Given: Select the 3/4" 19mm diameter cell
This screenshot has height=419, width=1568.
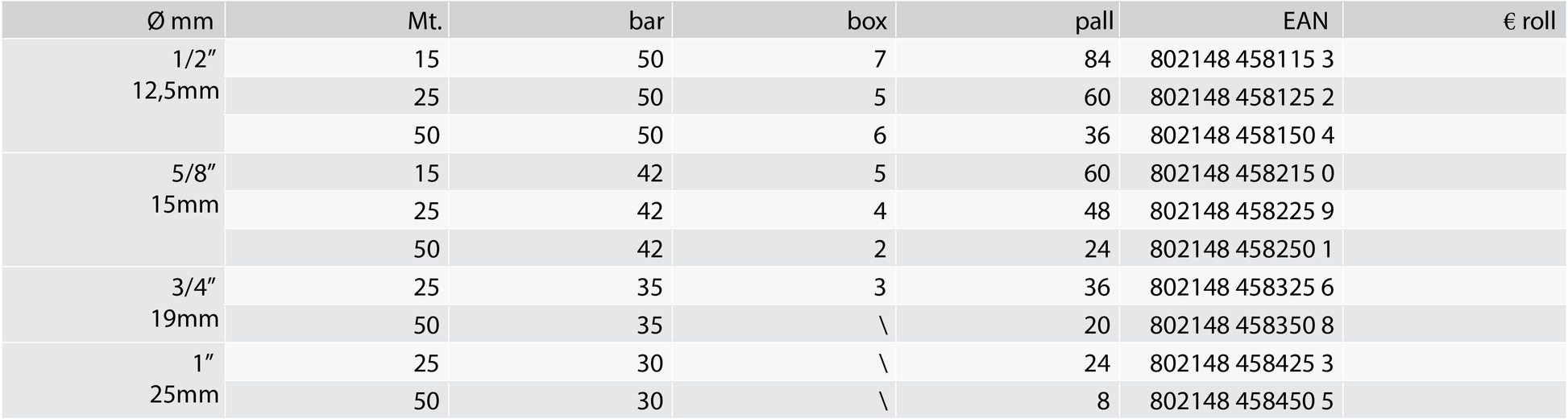Looking at the screenshot, I should tap(113, 305).
